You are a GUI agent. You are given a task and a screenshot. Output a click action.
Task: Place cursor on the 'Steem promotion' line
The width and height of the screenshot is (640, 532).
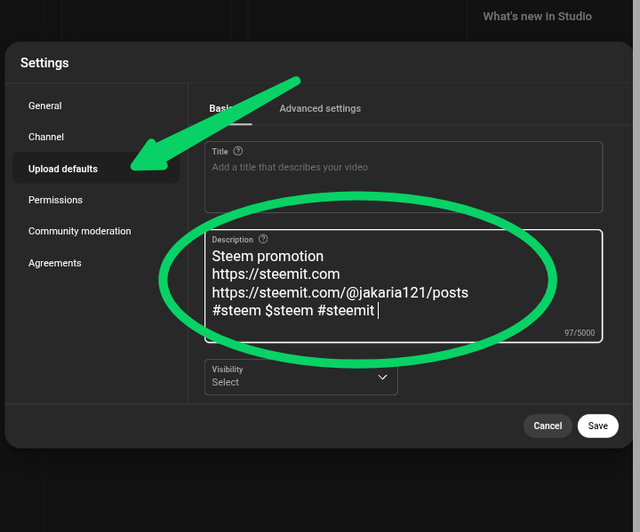pos(268,256)
